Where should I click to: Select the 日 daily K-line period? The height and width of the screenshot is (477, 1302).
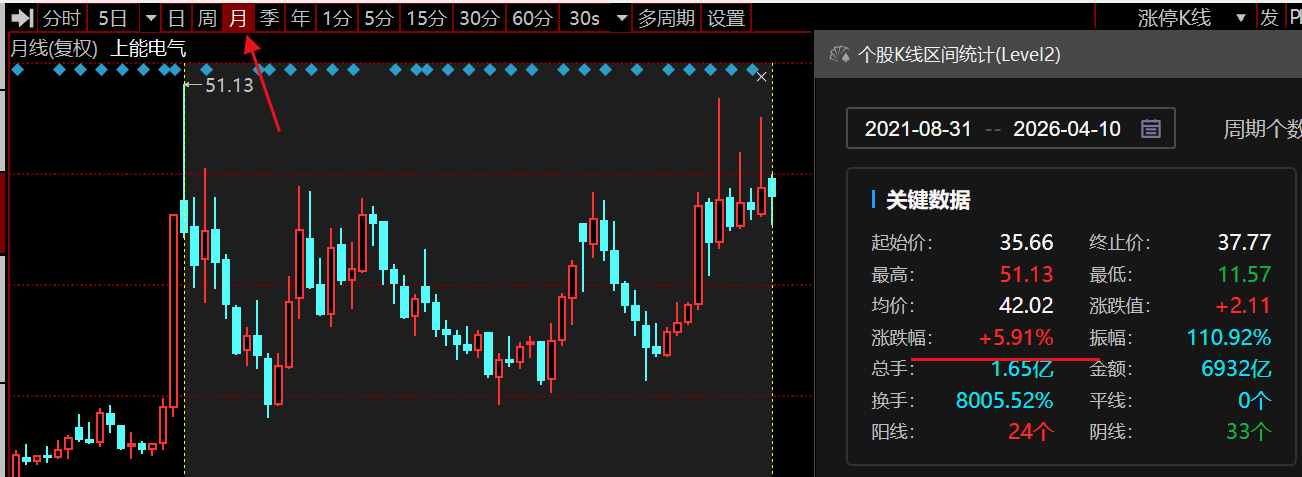[x=176, y=18]
